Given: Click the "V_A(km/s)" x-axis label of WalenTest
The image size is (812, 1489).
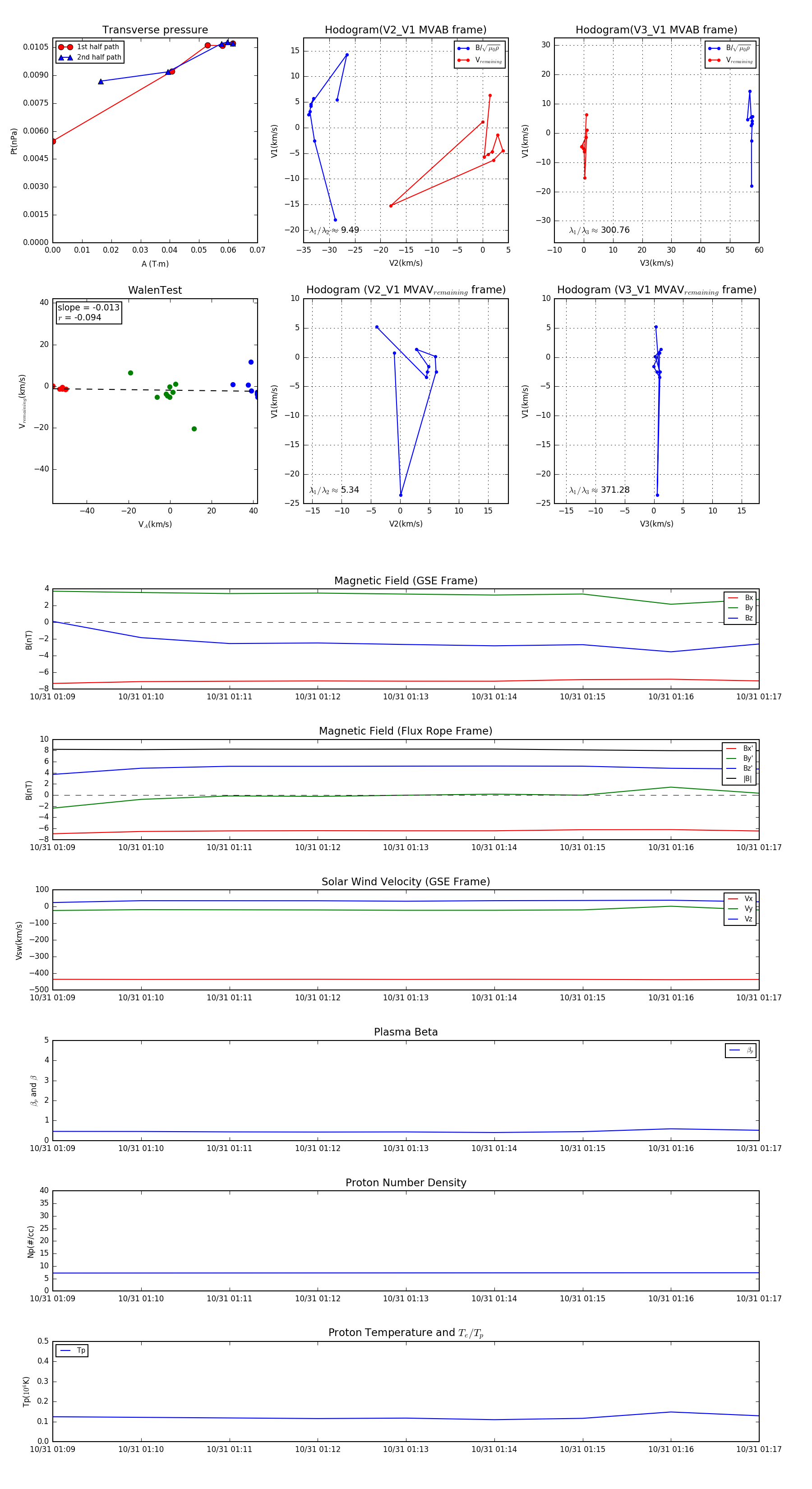Looking at the screenshot, I should pos(155,524).
